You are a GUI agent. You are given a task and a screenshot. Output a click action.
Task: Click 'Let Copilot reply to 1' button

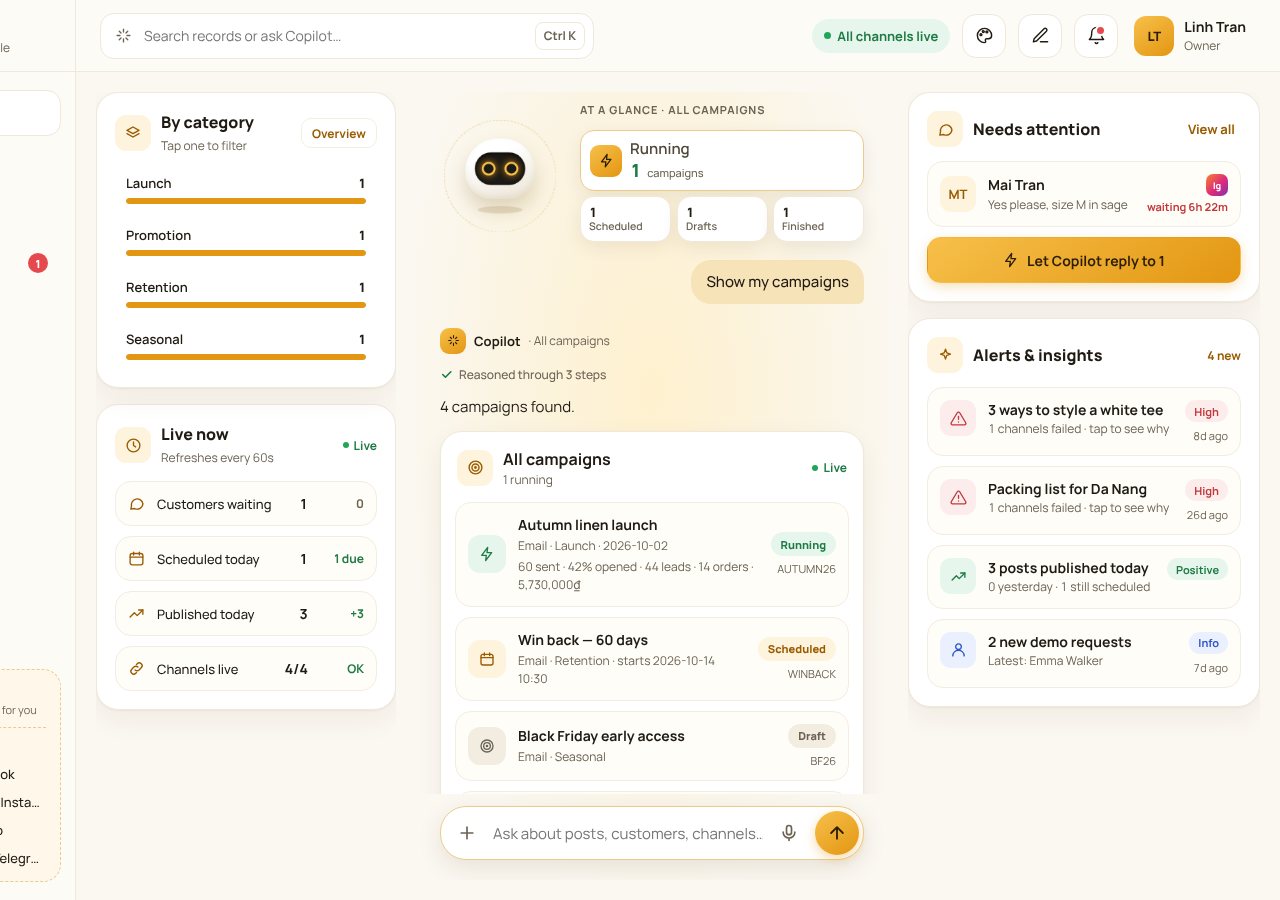coord(1084,261)
